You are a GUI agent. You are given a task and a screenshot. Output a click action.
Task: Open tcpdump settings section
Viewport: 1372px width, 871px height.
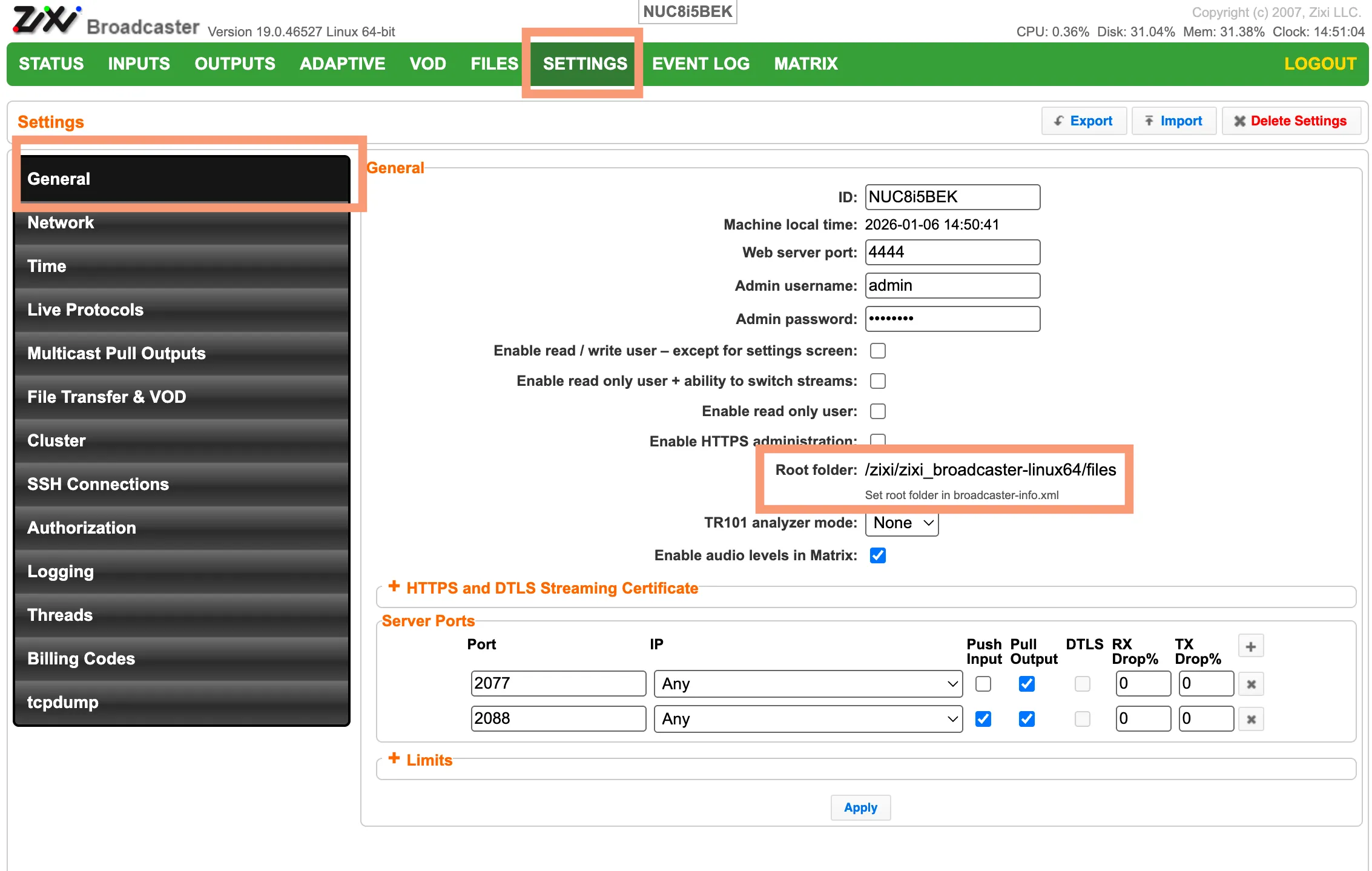click(x=182, y=703)
